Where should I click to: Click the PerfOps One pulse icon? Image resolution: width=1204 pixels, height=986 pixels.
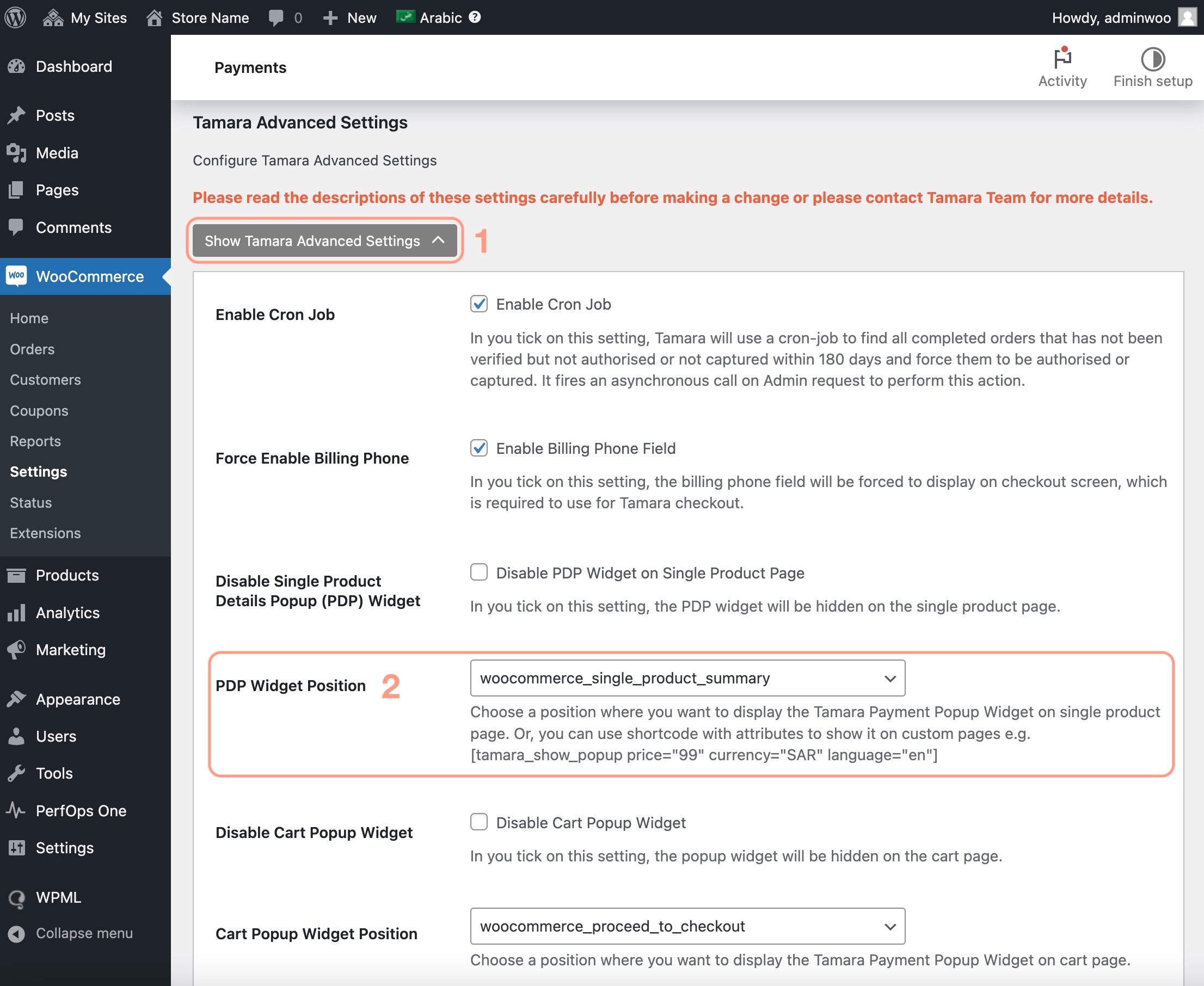(16, 810)
